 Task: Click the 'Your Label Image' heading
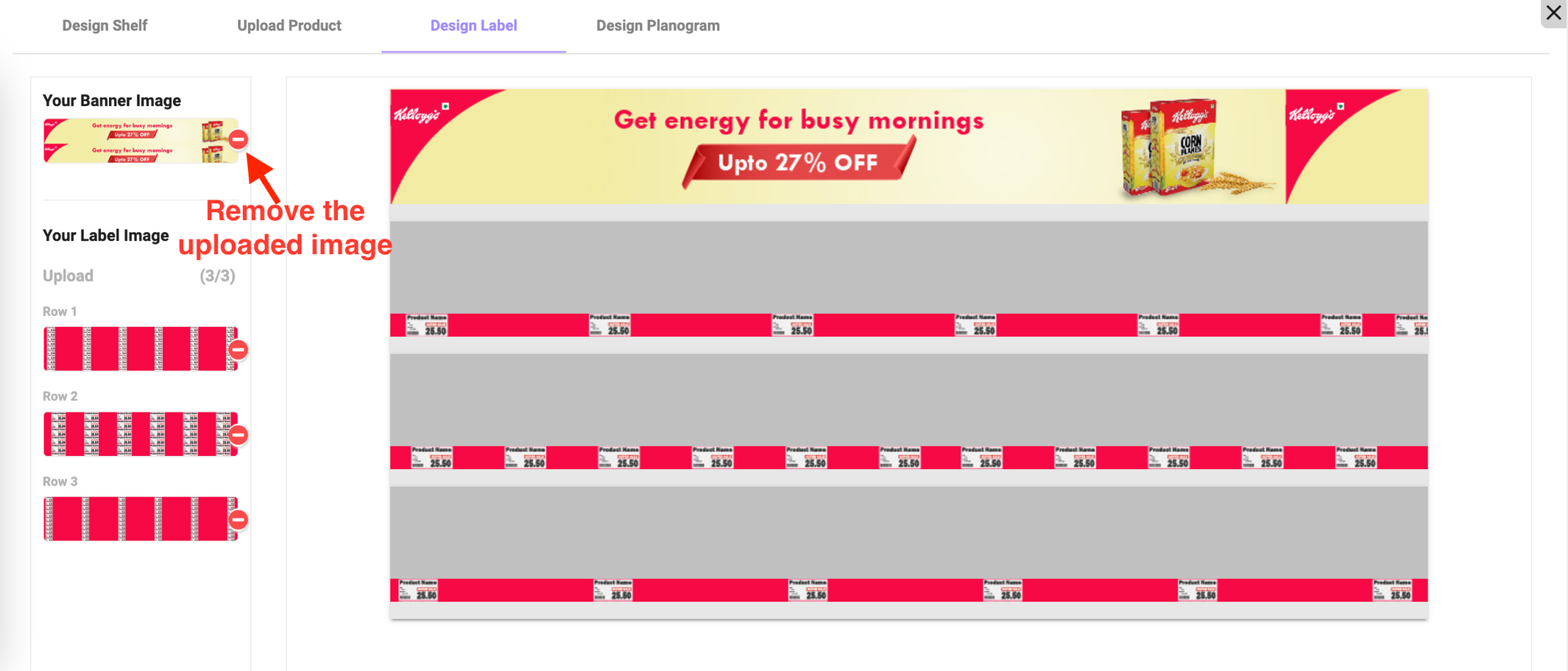[106, 236]
